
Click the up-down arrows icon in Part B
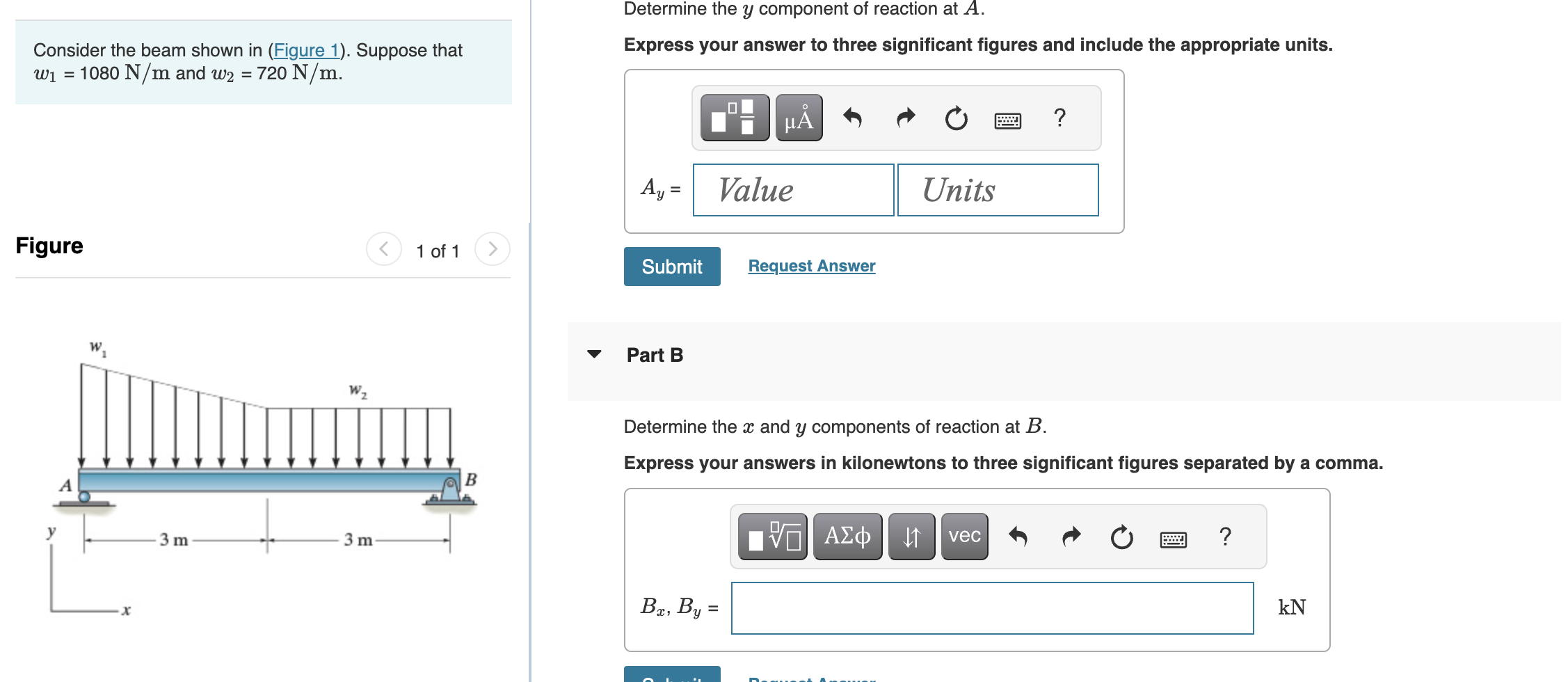pos(912,536)
